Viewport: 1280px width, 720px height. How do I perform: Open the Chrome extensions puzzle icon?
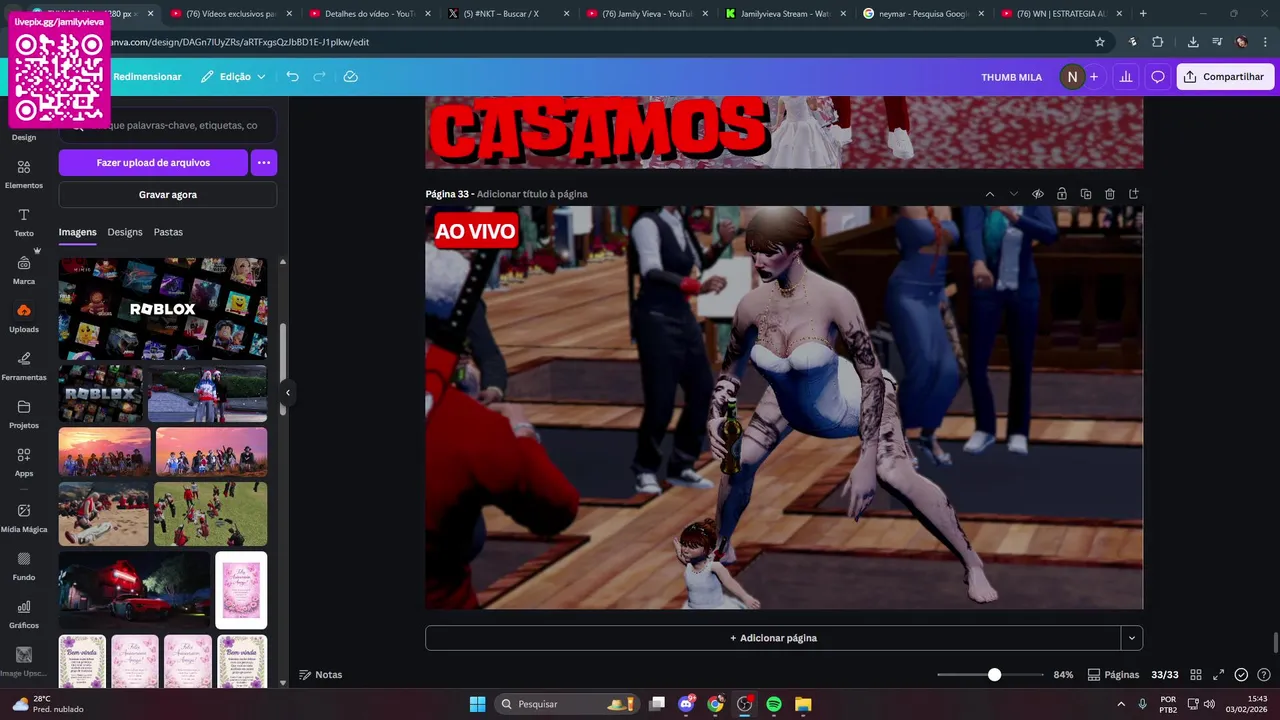1158,42
